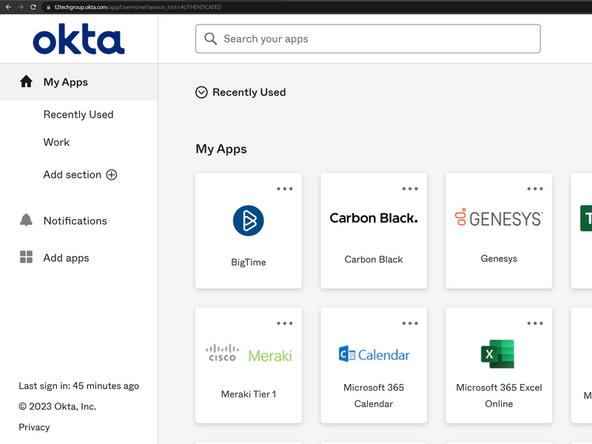This screenshot has height=444, width=592.
Task: Focus the Search your apps field
Action: point(368,39)
